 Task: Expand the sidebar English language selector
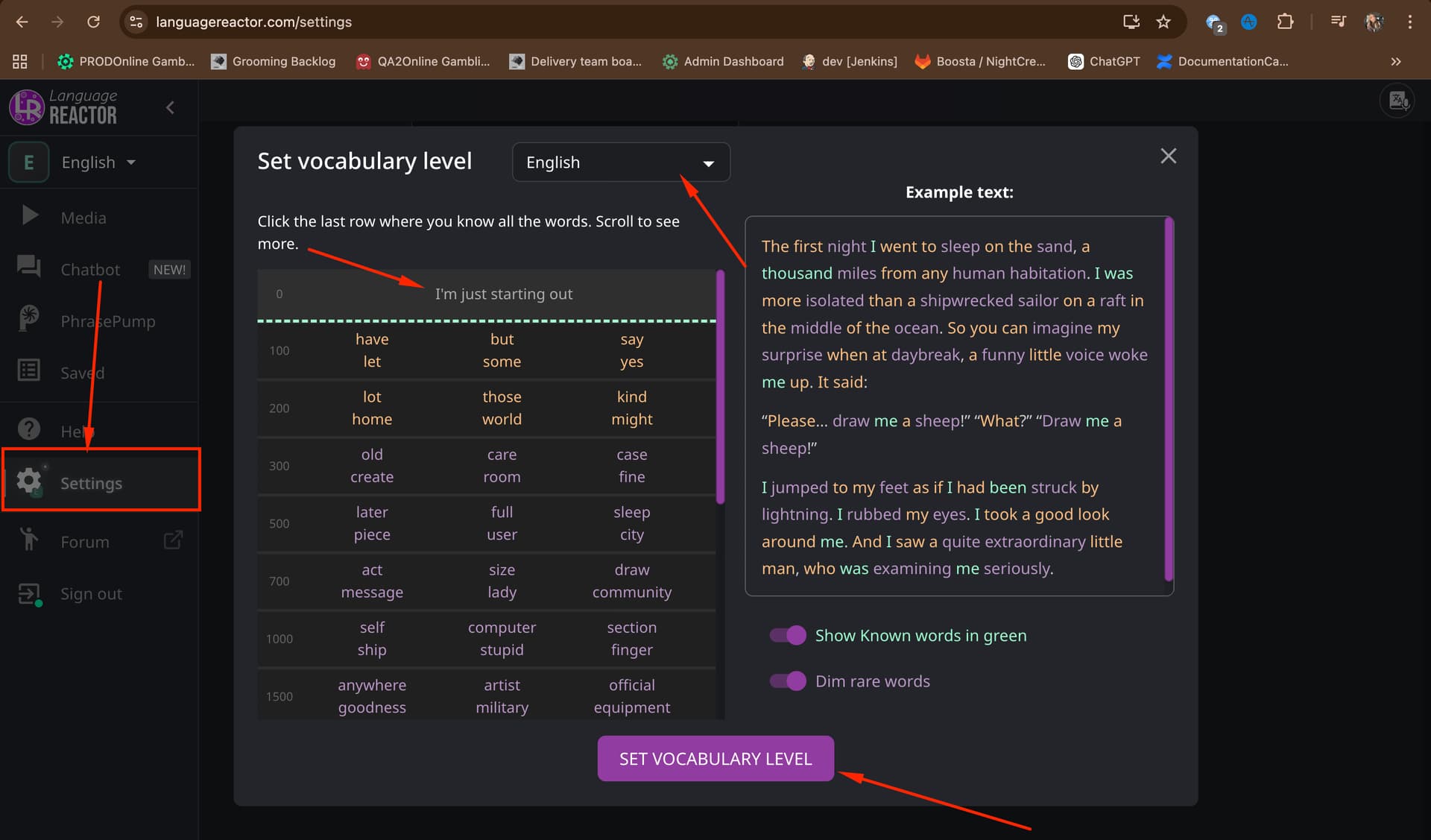pyautogui.click(x=98, y=162)
